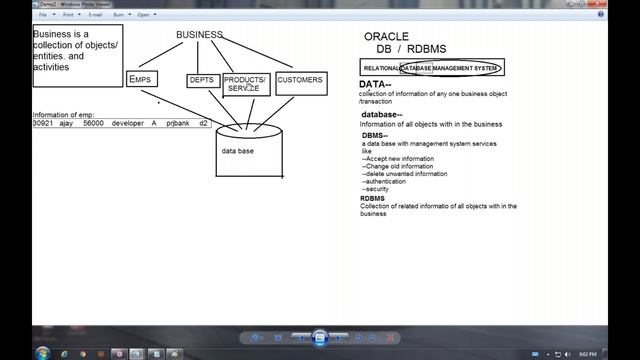
Task: Click the '--Change old information' line
Action: click(398, 167)
